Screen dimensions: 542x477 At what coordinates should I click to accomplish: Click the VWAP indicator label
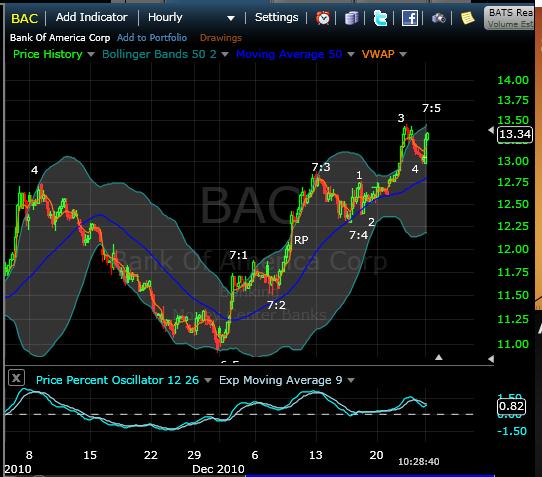point(378,54)
